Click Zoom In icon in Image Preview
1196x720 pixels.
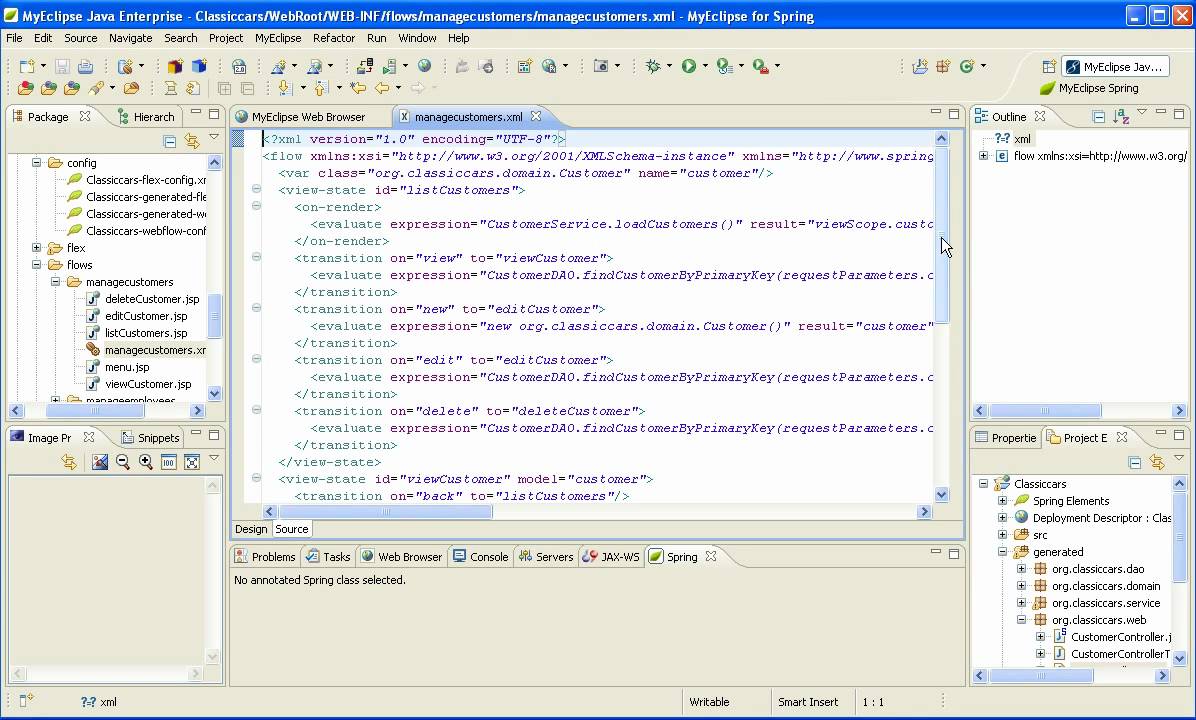pyautogui.click(x=146, y=462)
